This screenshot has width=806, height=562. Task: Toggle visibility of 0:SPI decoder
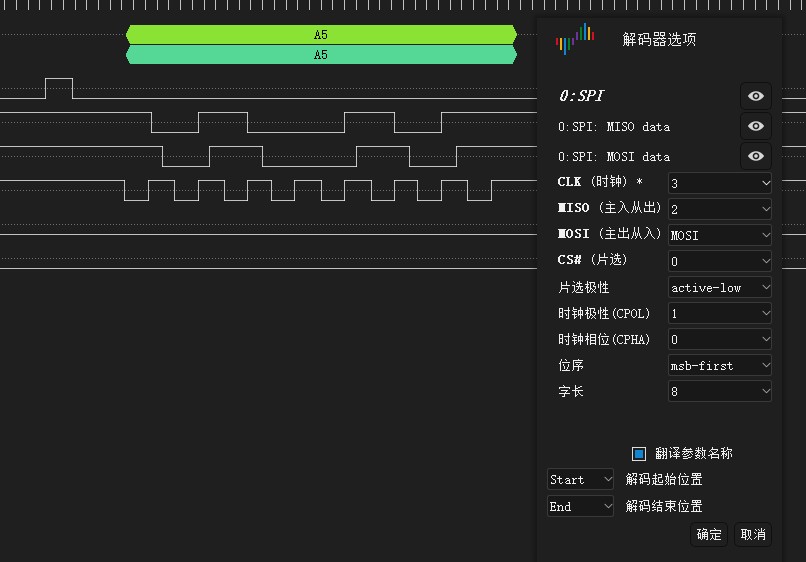click(x=755, y=96)
